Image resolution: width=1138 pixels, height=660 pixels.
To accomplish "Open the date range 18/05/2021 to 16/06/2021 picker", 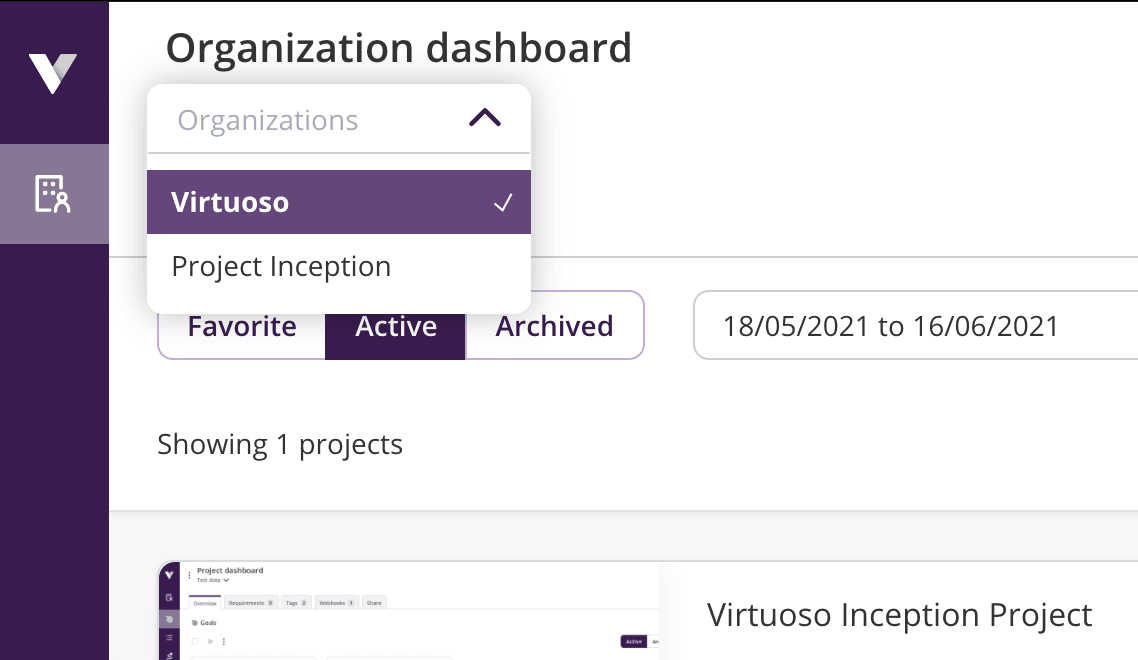I will coord(900,326).
